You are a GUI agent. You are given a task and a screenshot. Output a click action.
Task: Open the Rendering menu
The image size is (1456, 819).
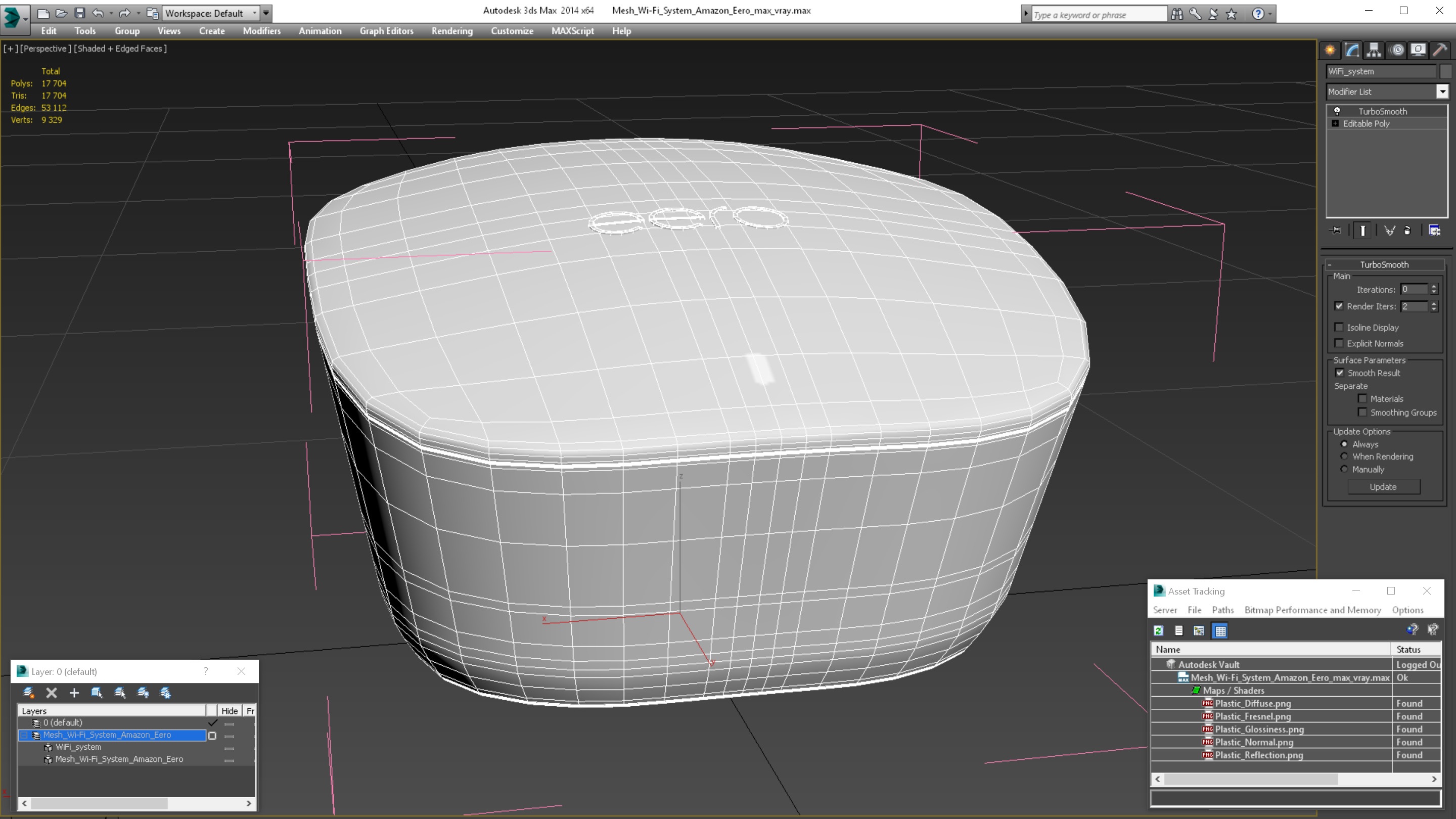452,31
